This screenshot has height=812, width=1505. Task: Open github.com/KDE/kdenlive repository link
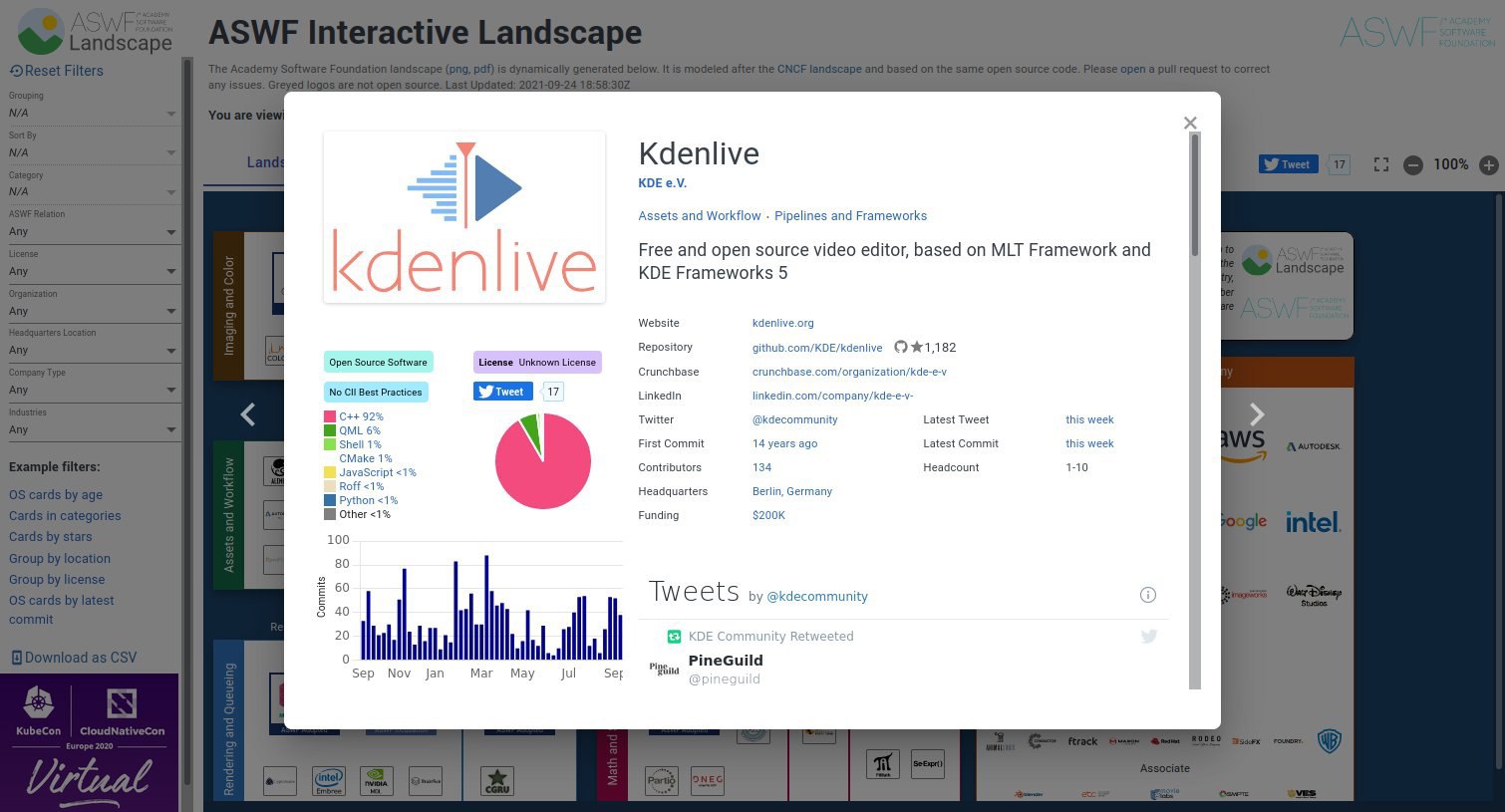[x=817, y=348]
